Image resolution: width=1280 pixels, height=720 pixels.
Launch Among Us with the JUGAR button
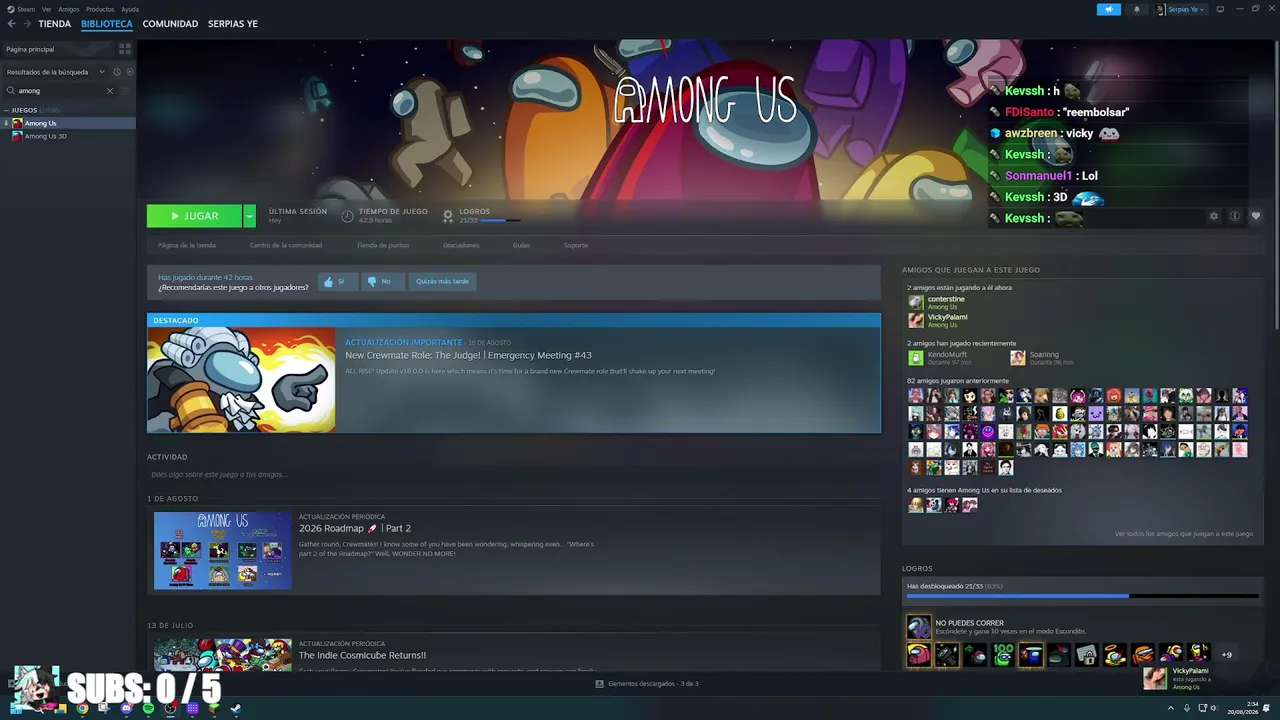click(194, 216)
